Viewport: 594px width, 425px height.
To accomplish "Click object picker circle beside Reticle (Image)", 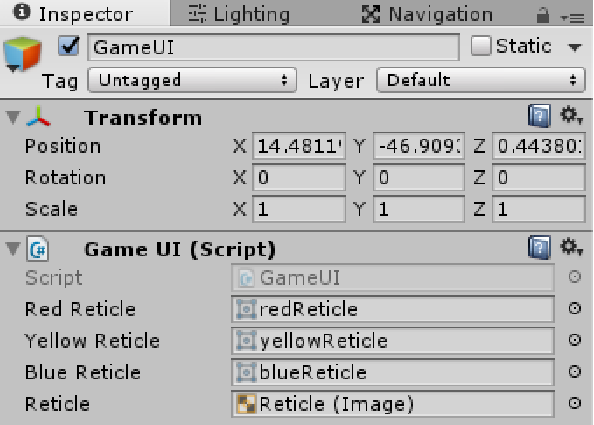I will coord(575,403).
